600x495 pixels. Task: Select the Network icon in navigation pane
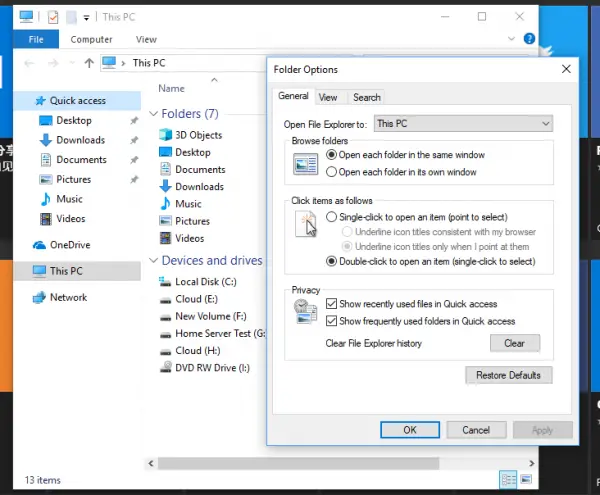coord(39,297)
